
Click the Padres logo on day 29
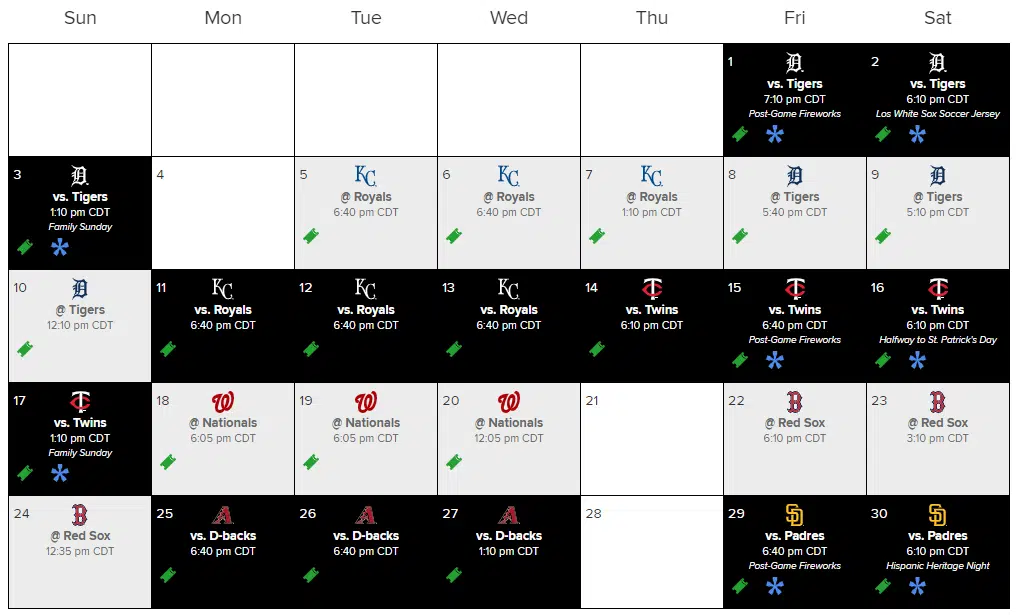[x=795, y=515]
